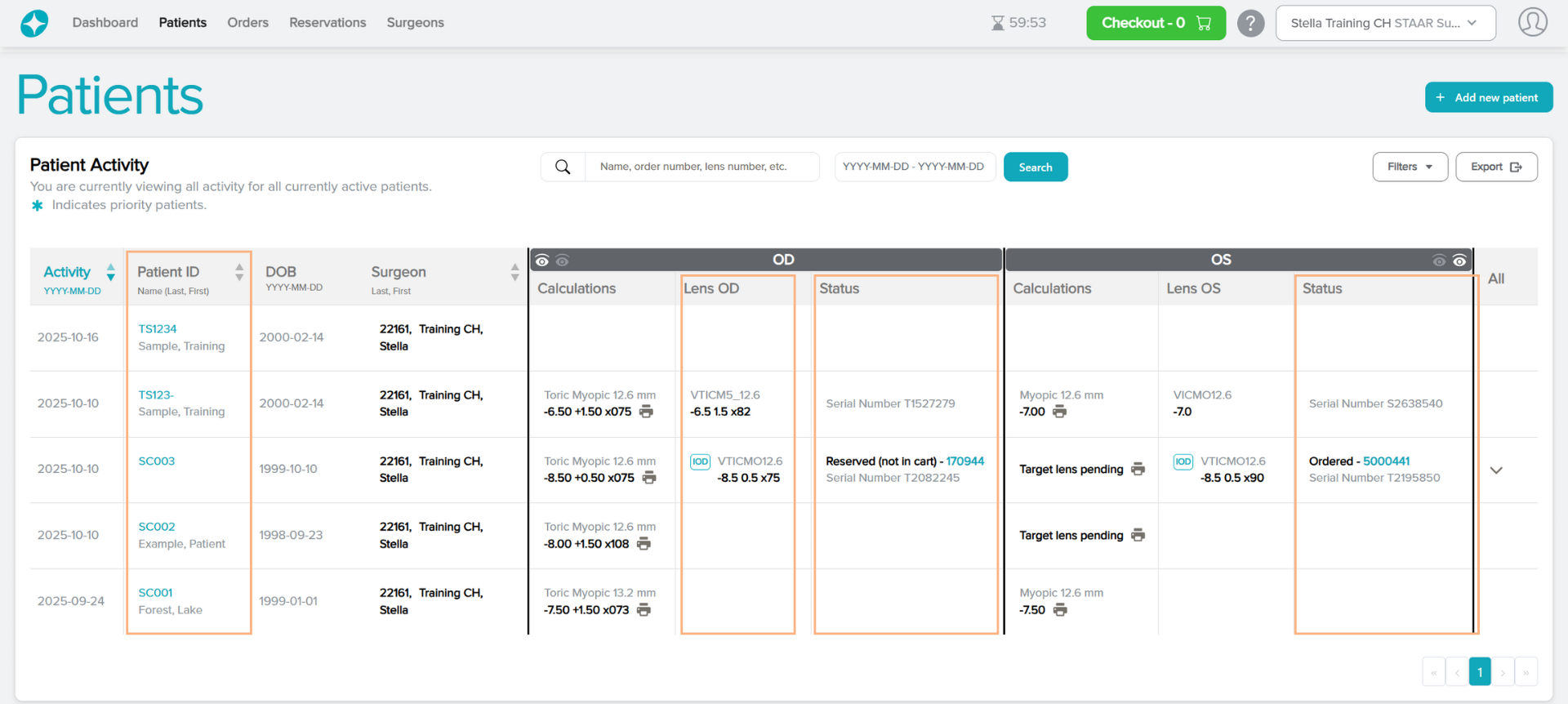Click print icon for SC001 OS calculation
This screenshot has width=1568, height=704.
coord(1060,610)
